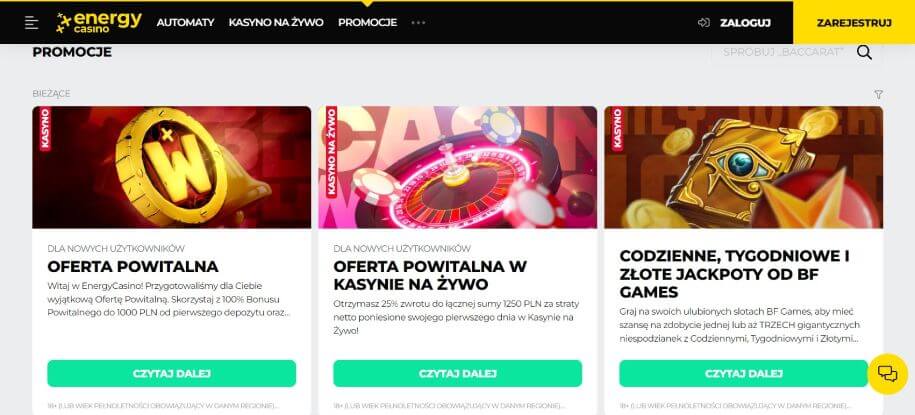Open the golden W coin promotion image
The height and width of the screenshot is (415, 915).
(x=172, y=167)
